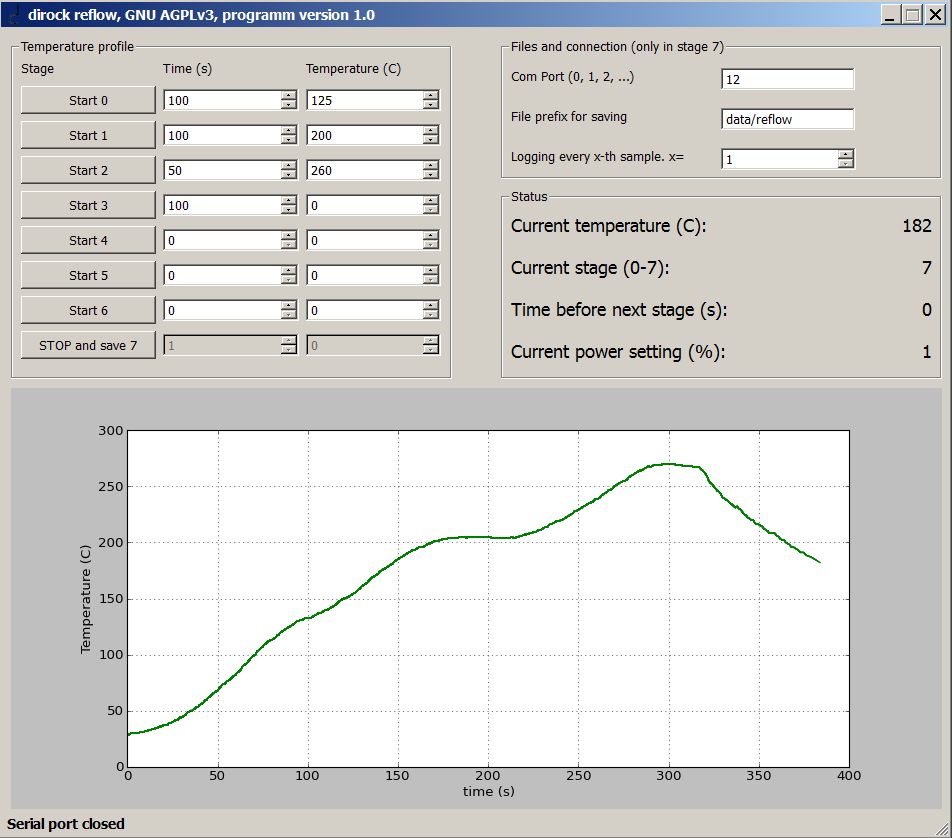Close the dirock reflow window
The width and height of the screenshot is (952, 838).
click(x=935, y=15)
